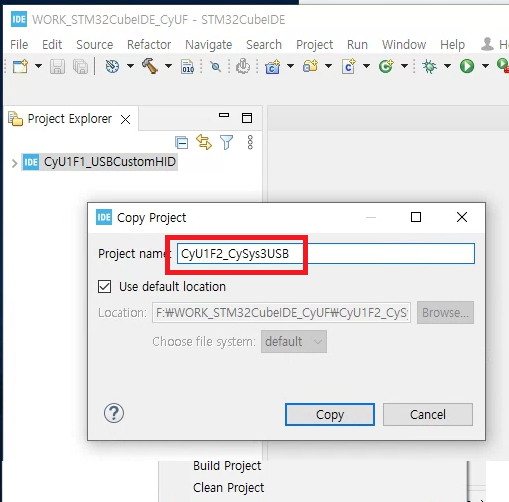
Task: Open the New C source file dropdown
Action: [x=366, y=66]
